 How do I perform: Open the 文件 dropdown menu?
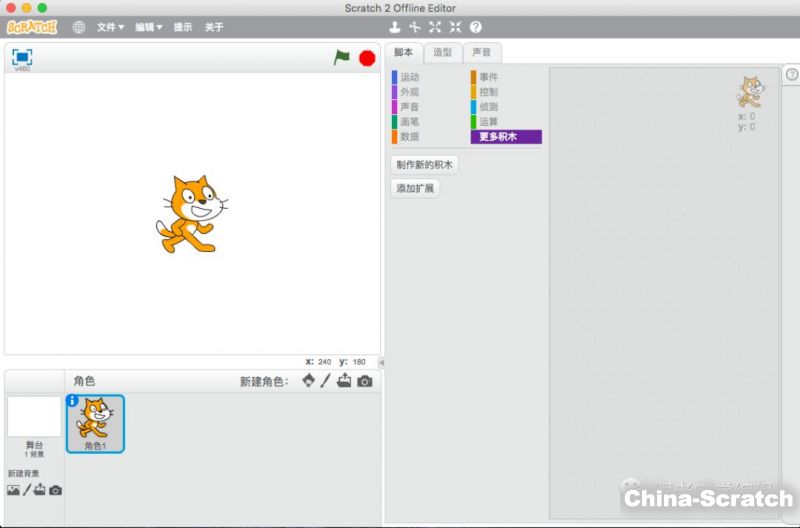click(110, 27)
